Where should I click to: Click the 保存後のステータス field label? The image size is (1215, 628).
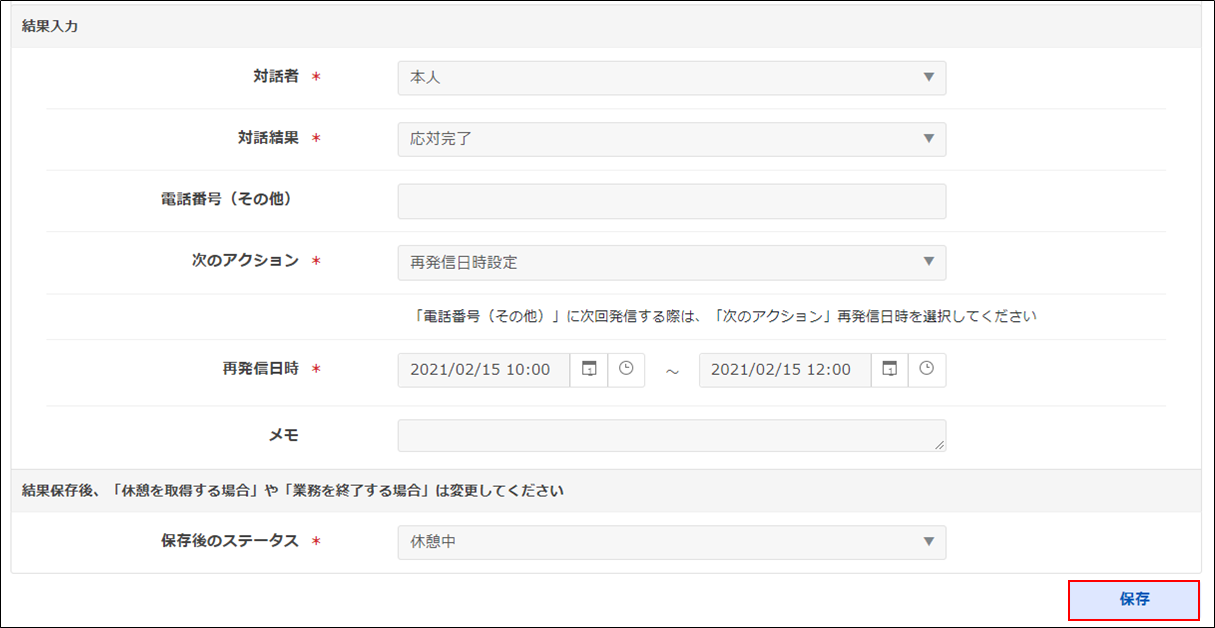(x=231, y=541)
